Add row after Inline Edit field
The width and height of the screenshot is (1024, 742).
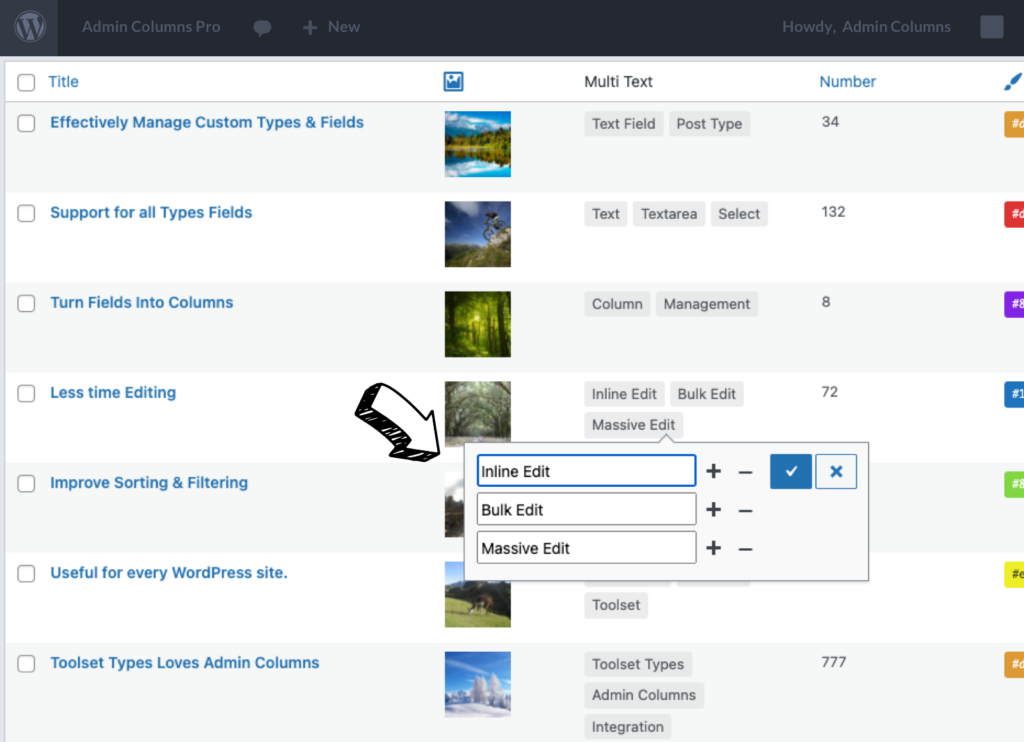(714, 471)
